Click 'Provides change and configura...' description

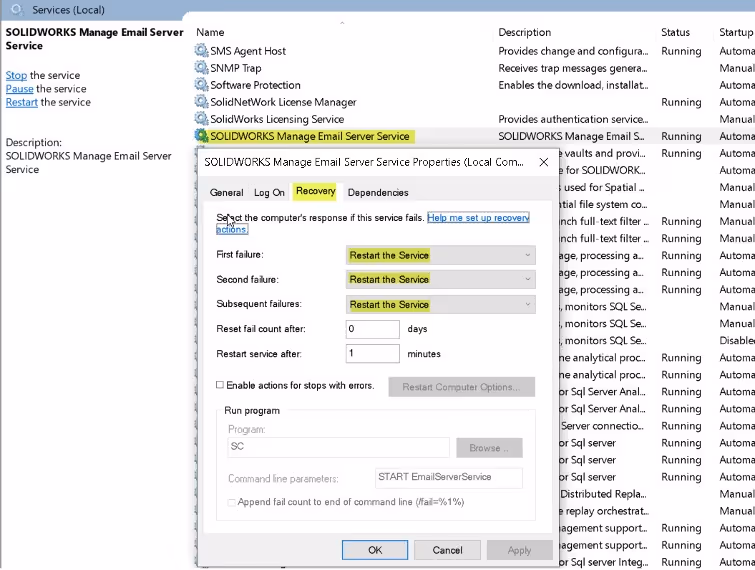(573, 51)
